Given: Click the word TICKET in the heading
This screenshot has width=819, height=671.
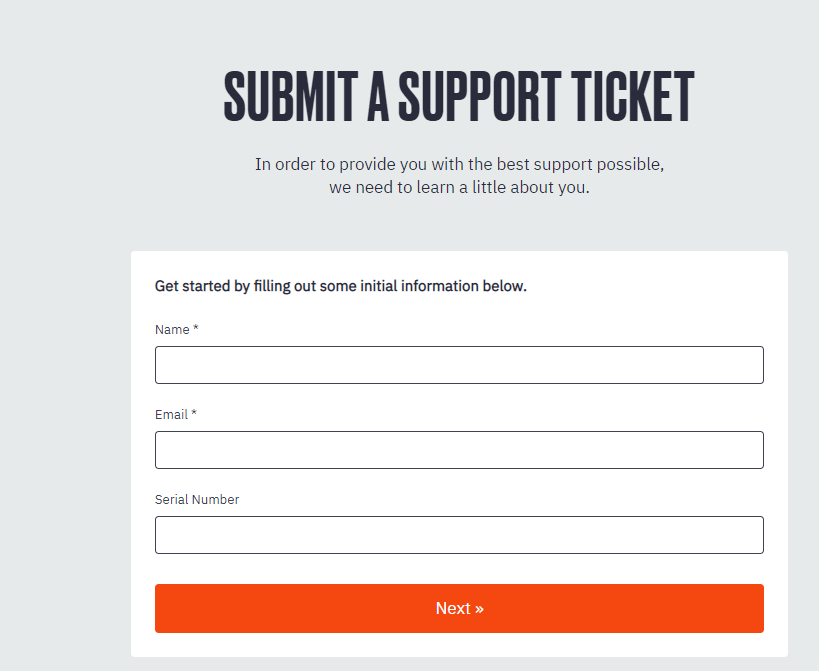Looking at the screenshot, I should point(633,97).
